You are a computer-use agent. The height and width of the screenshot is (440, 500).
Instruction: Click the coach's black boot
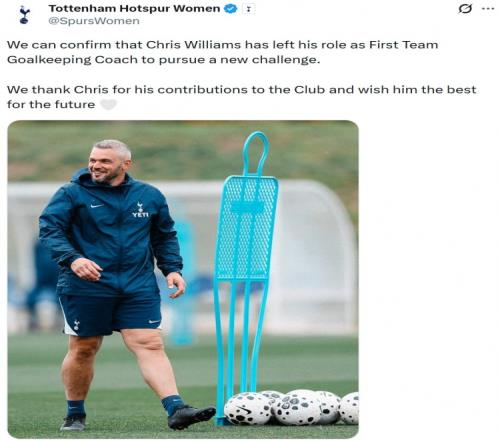[x=191, y=417]
